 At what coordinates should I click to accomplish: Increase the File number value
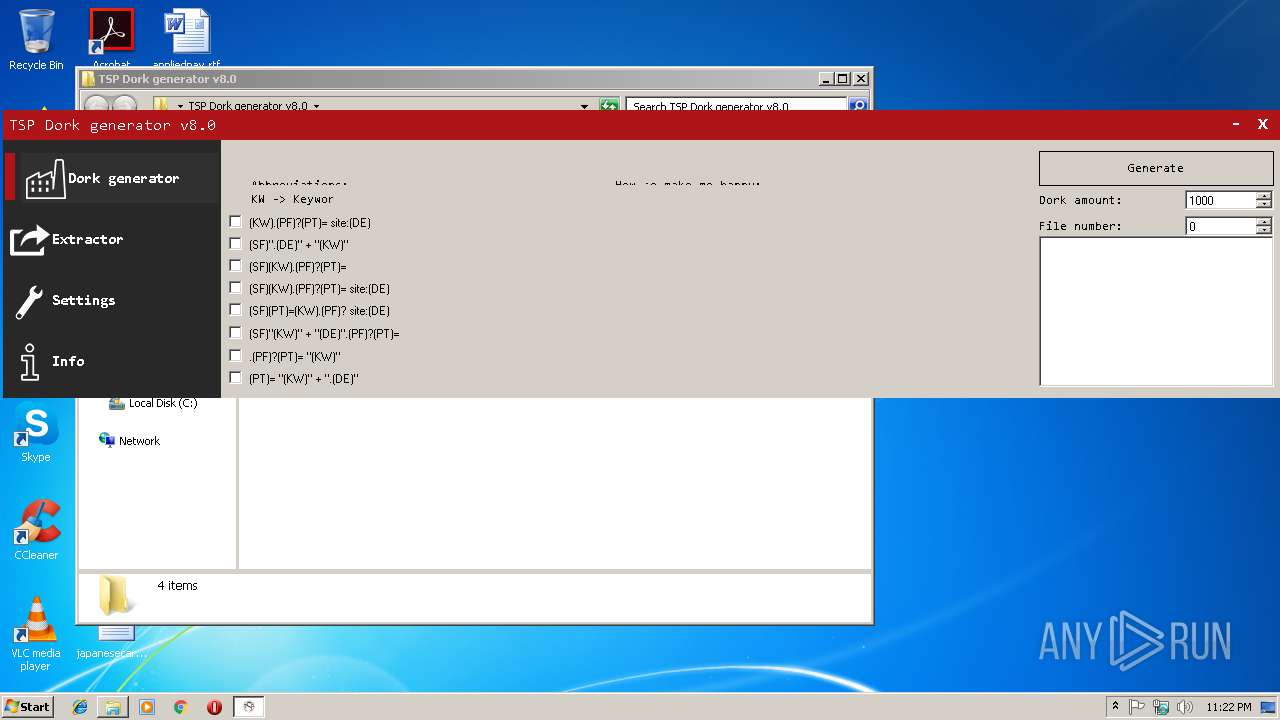[x=1264, y=222]
